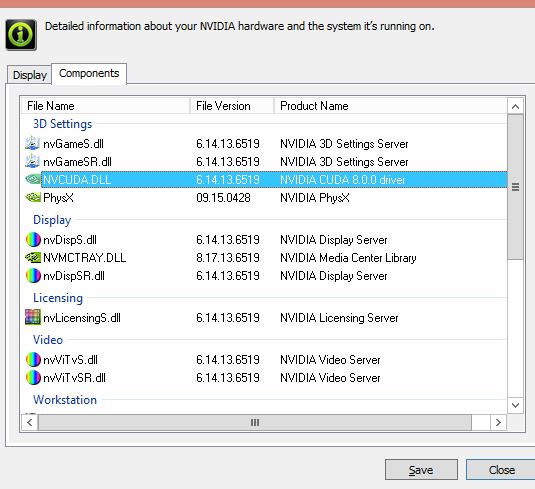Click the 3D Settings group header
The image size is (535, 489).
[x=62, y=124]
